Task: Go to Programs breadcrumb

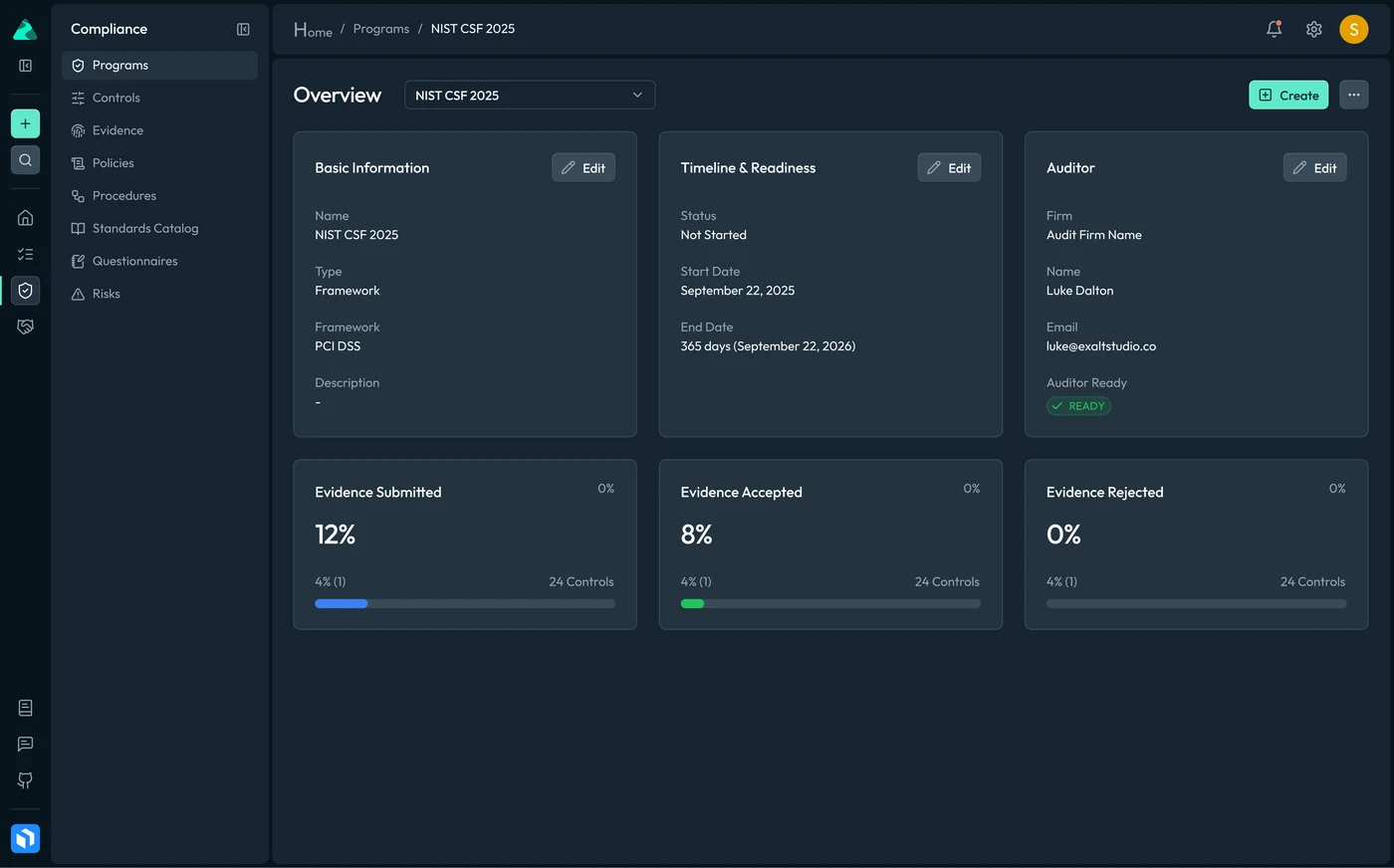Action: click(381, 29)
